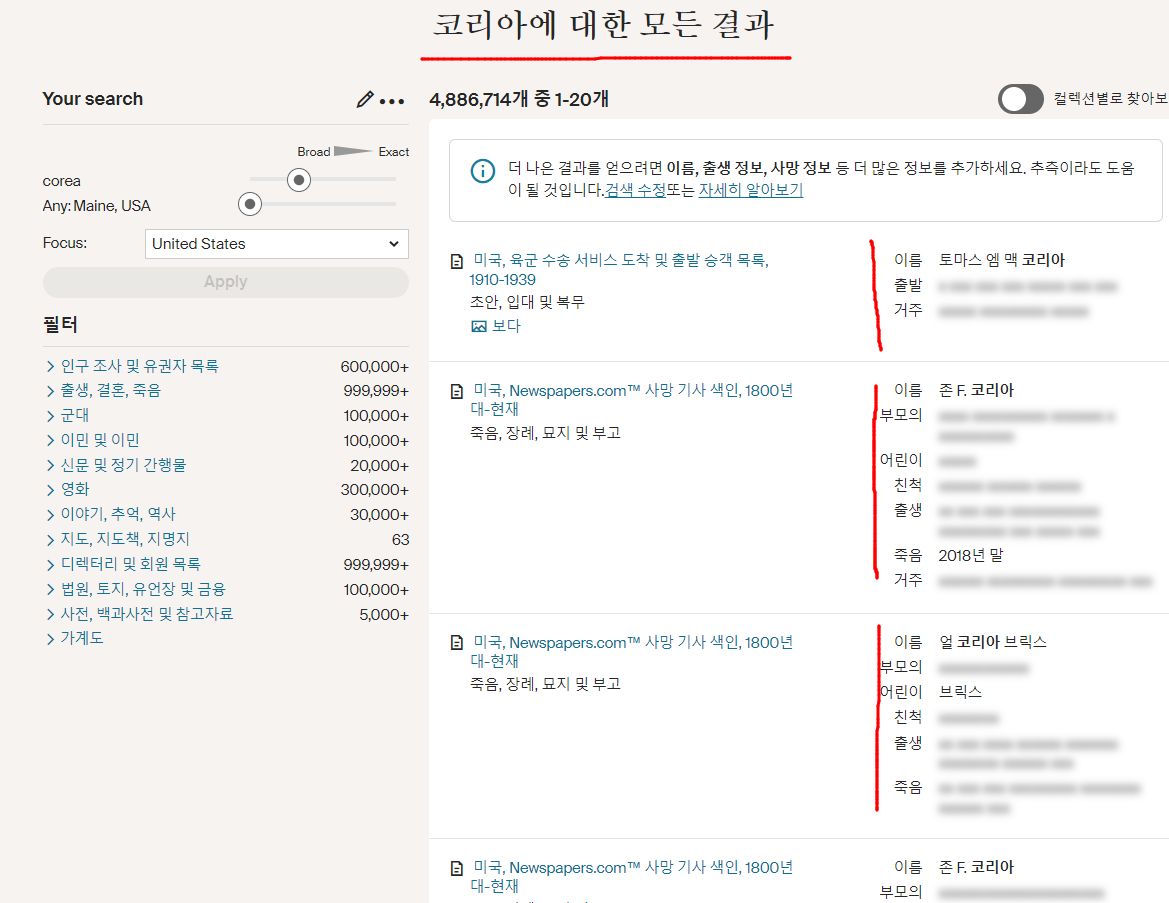
Task: Click the document icon on the bottom result
Action: (458, 866)
